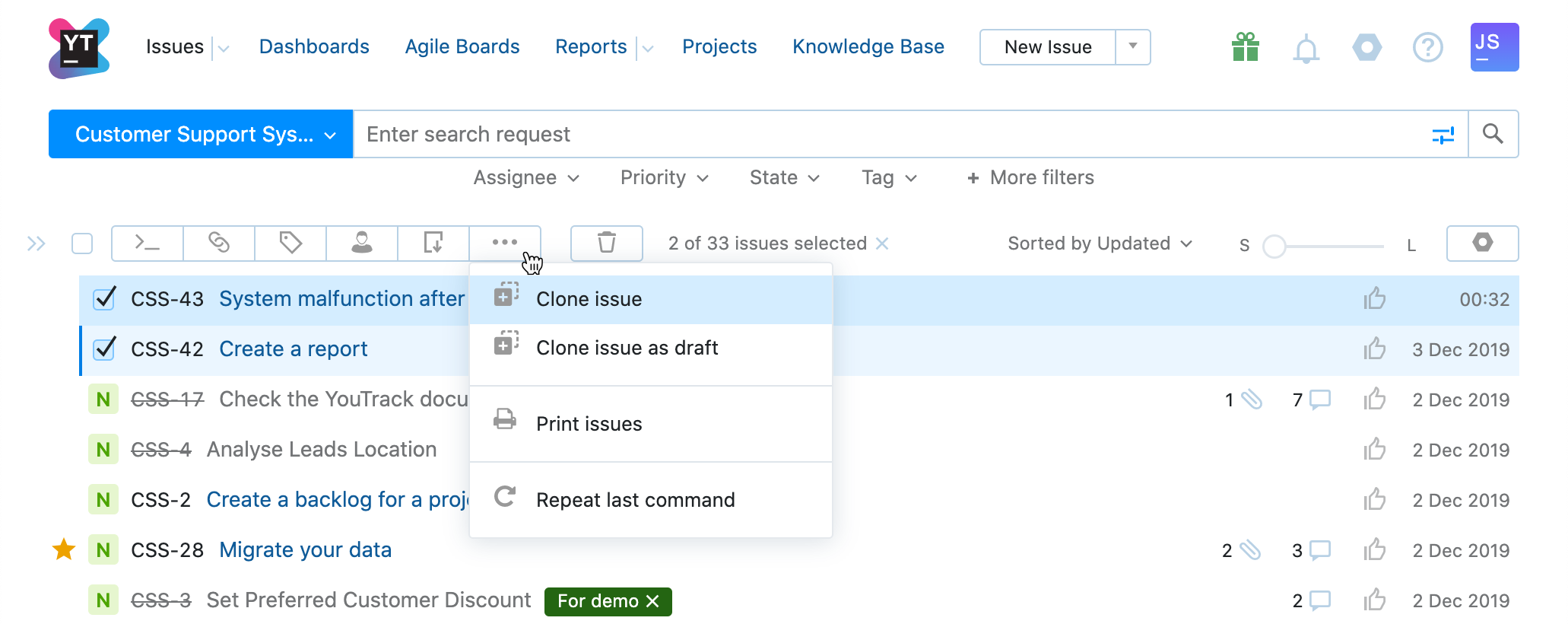Click the link issues toolbar icon
1568x624 pixels.
point(219,243)
